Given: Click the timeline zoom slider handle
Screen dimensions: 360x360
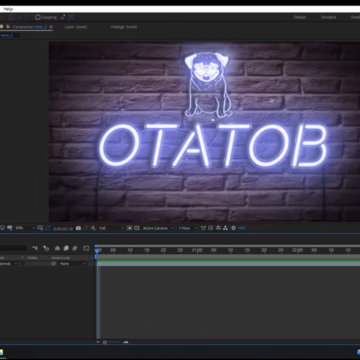Looking at the screenshot, I should click(x=105, y=342).
